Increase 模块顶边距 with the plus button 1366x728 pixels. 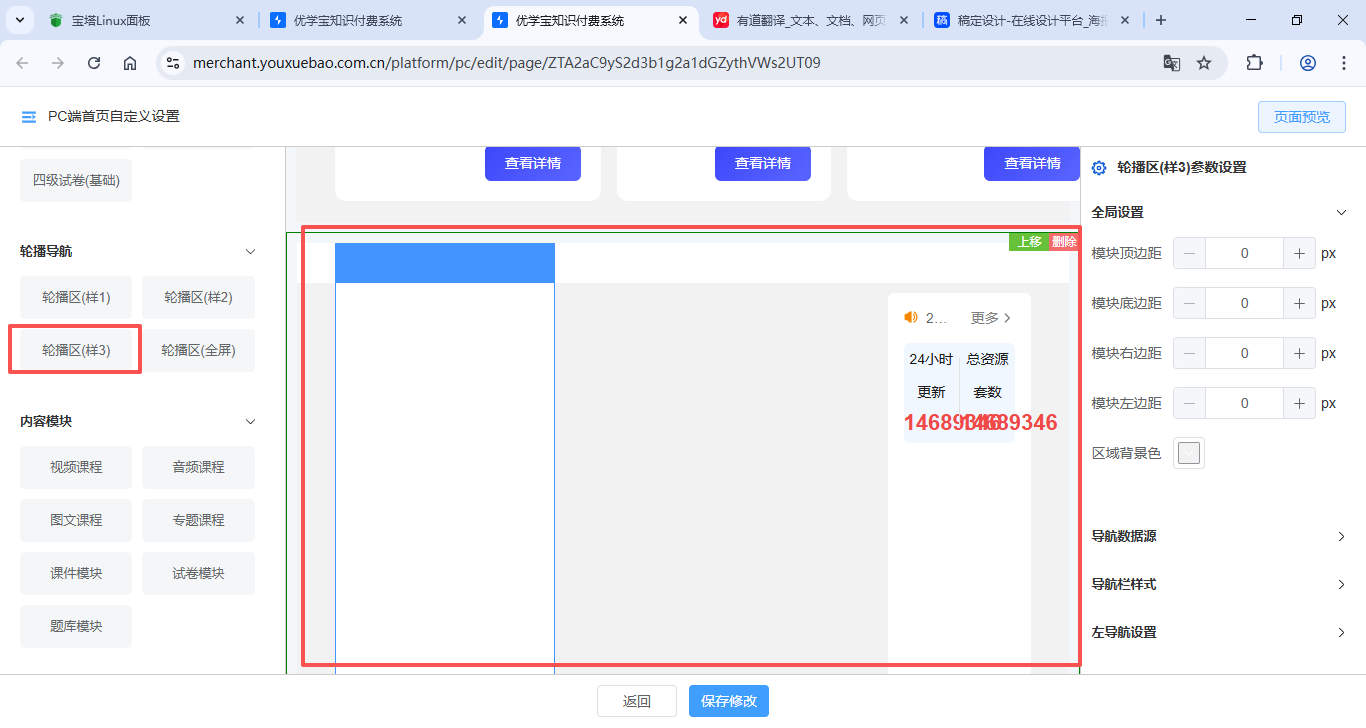point(1299,253)
